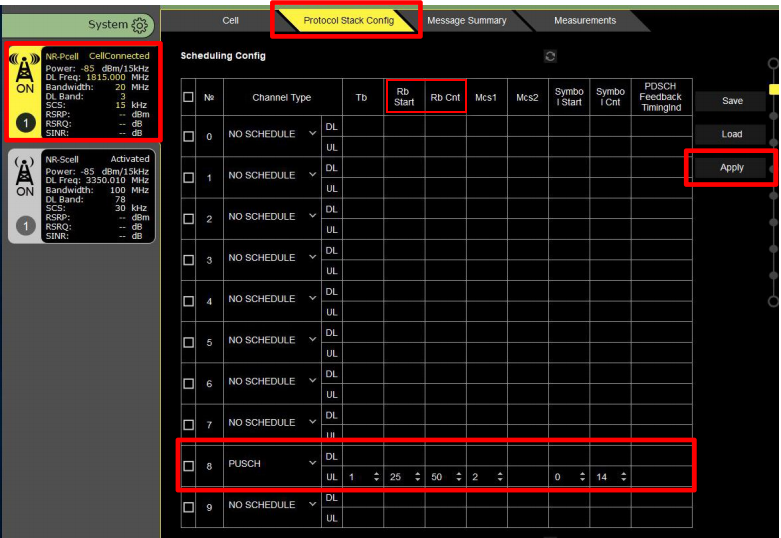Click the Rb Start value field in row 8
The height and width of the screenshot is (538, 781).
pos(399,478)
